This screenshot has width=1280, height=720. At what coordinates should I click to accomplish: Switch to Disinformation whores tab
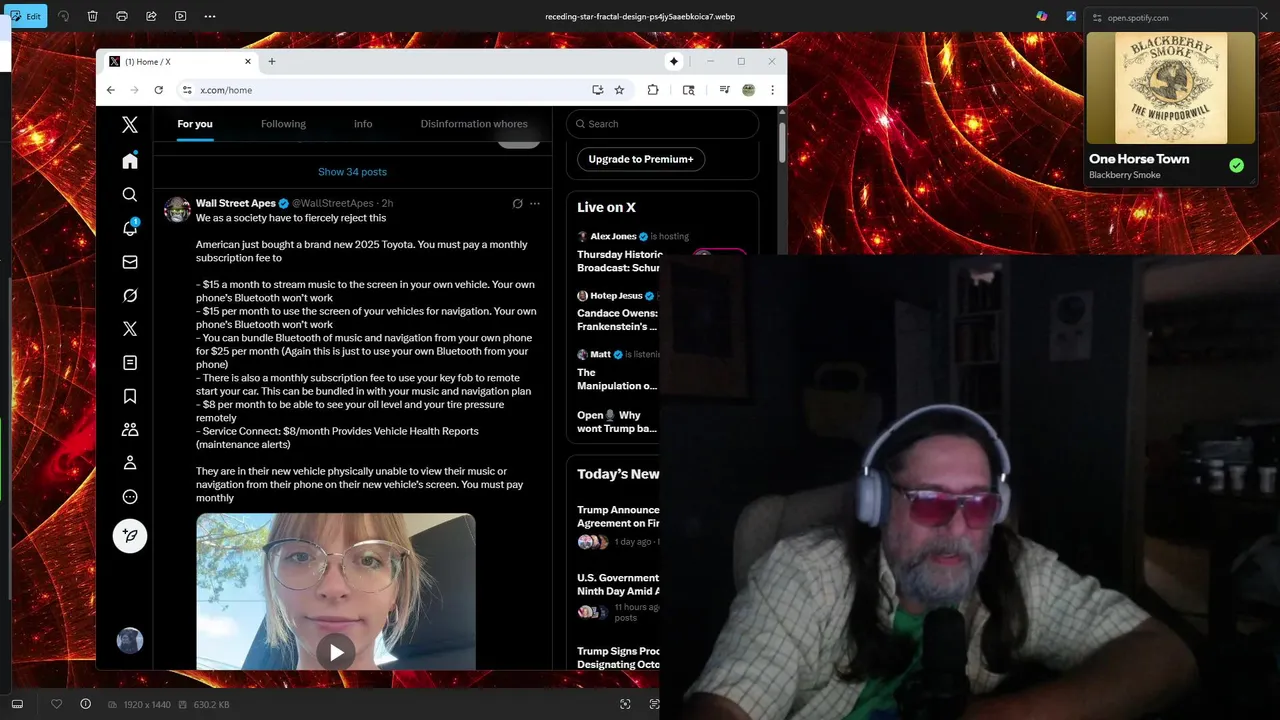point(474,124)
